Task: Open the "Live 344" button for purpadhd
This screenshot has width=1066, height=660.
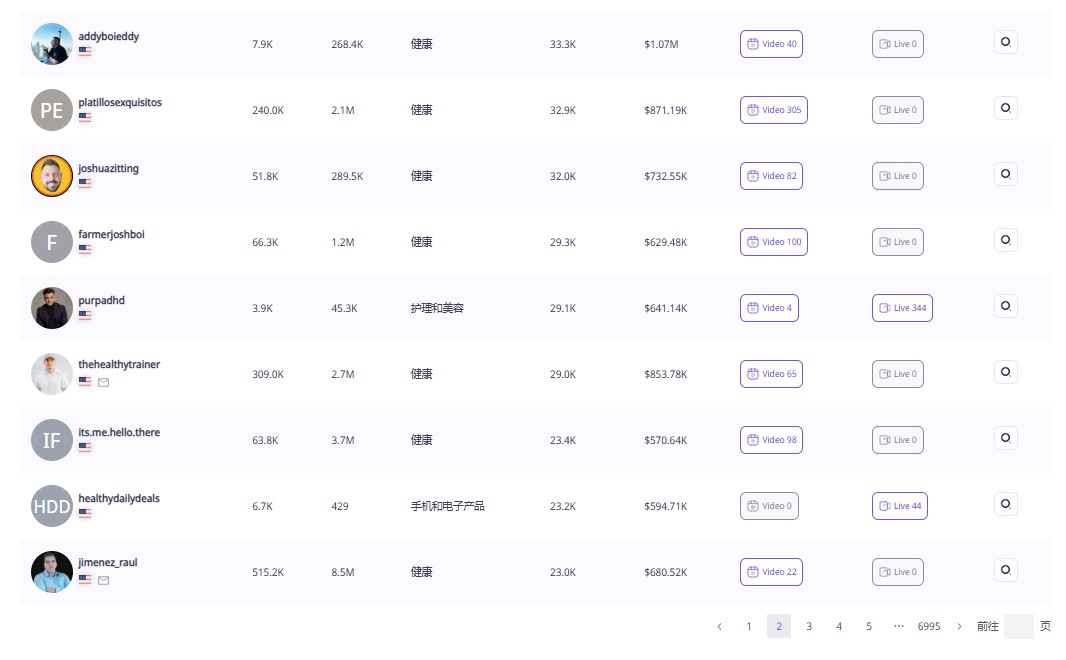Action: coord(902,308)
